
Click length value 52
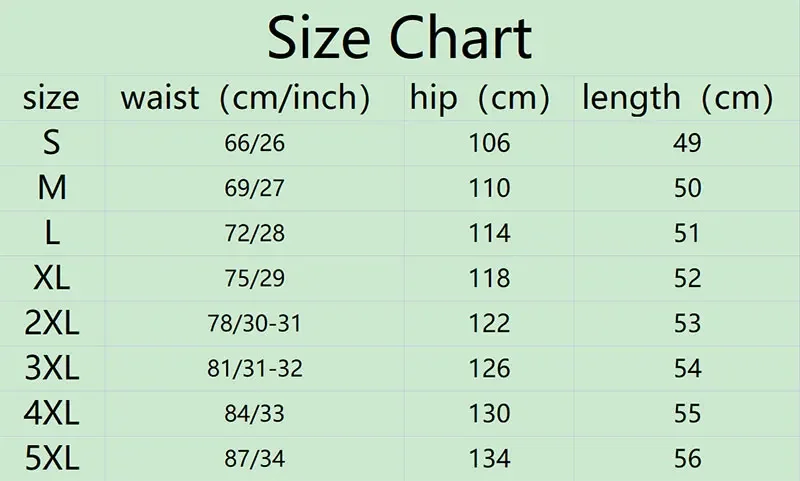687,278
